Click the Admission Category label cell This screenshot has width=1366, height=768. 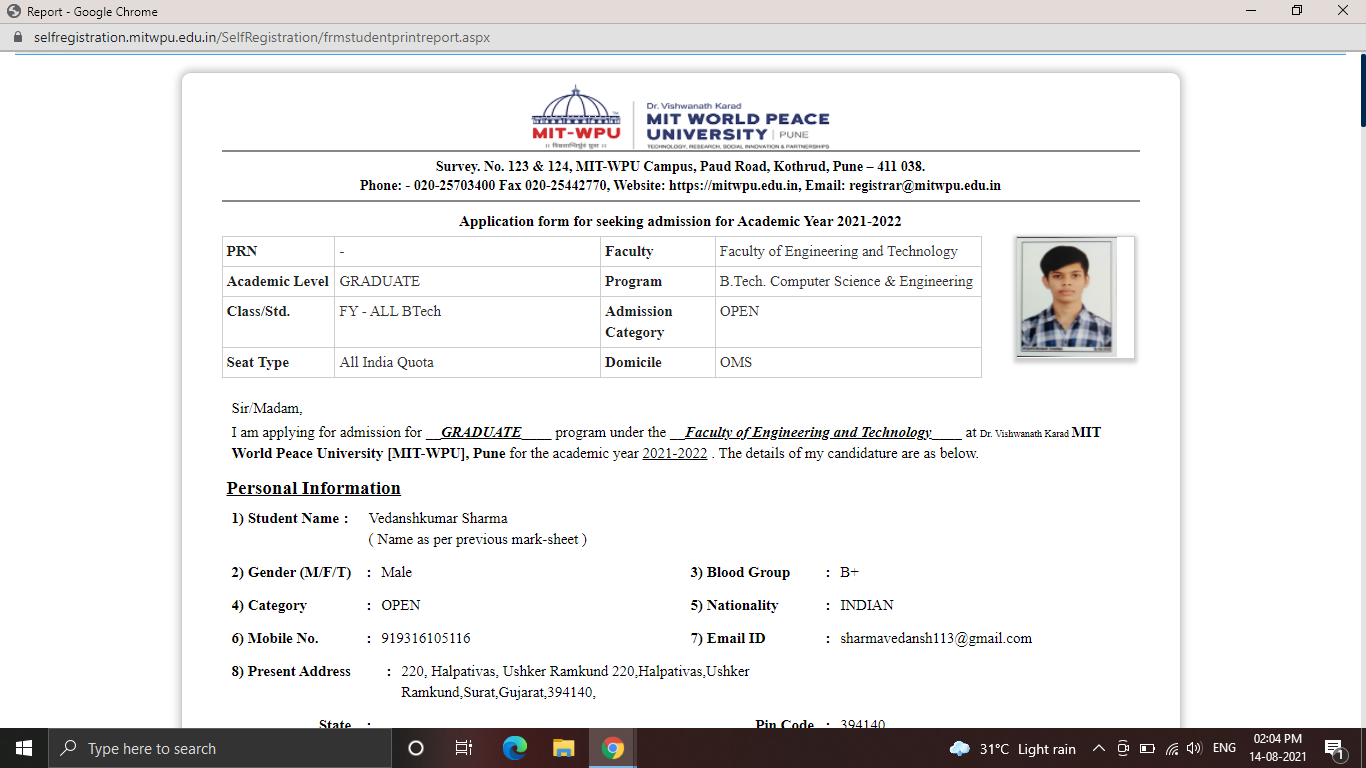[657, 322]
